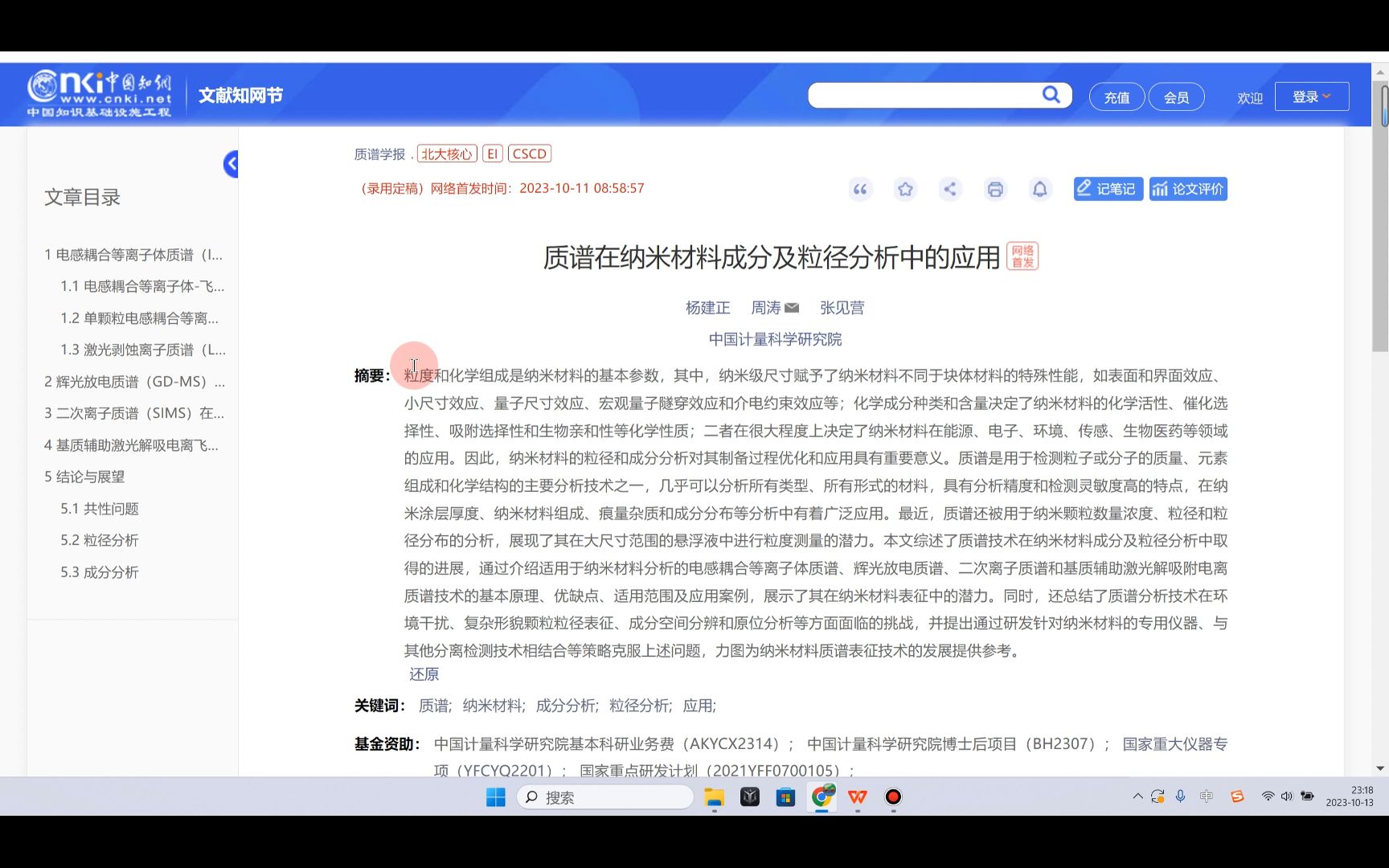
Task: Click the email icon beside 周涛
Action: pyautogui.click(x=792, y=308)
